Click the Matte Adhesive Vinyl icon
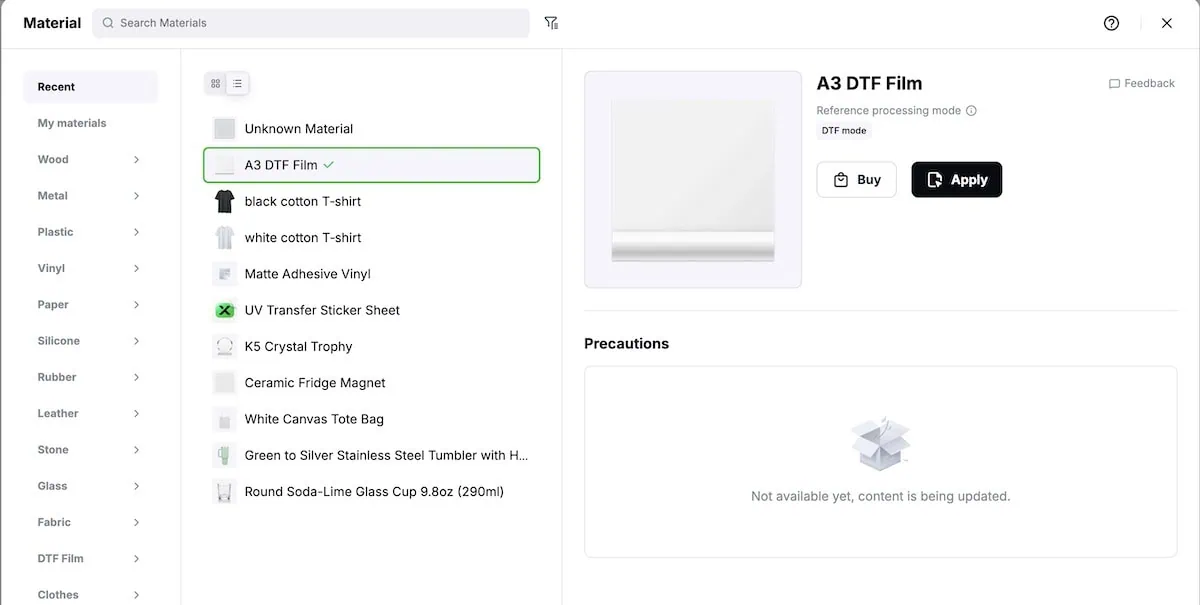The image size is (1200, 605). (x=224, y=274)
